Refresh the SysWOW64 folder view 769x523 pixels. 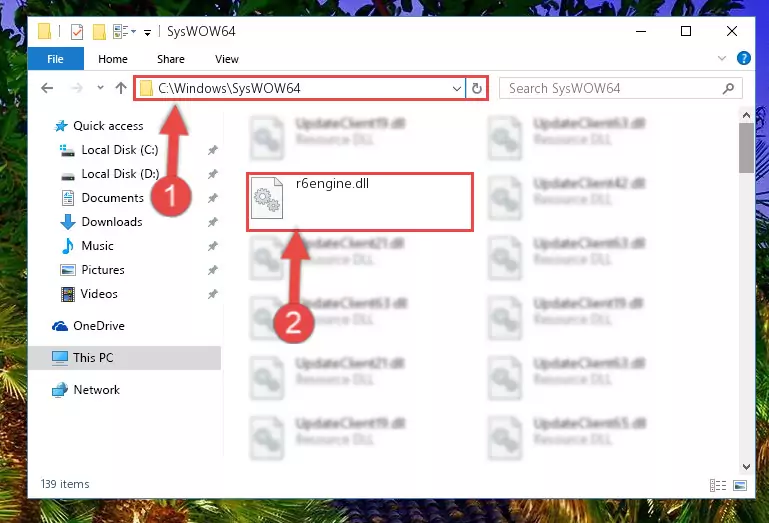[477, 89]
